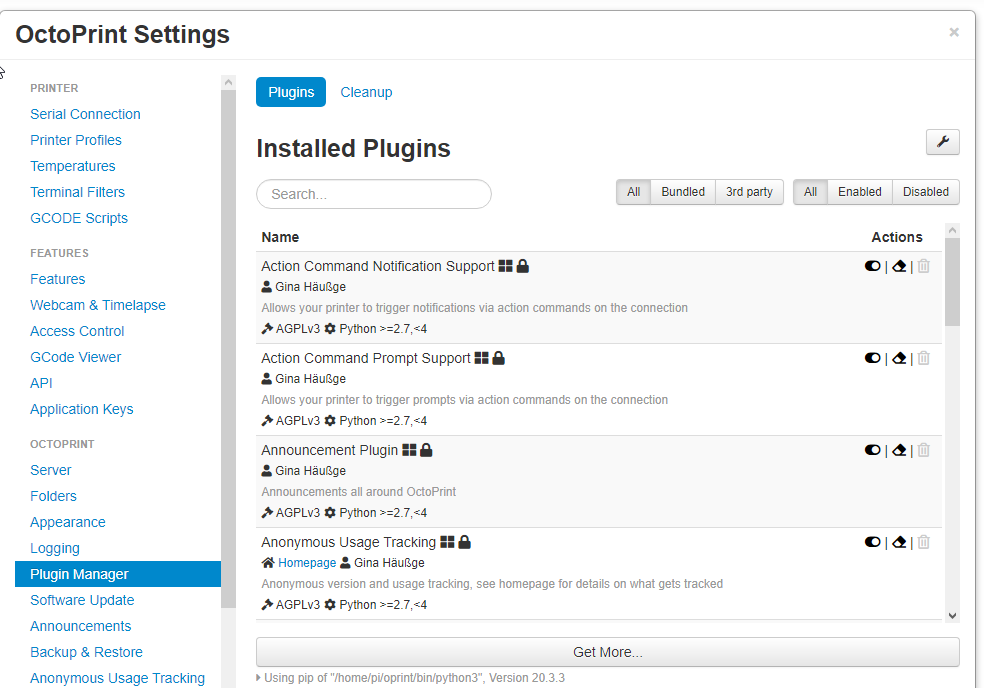Open plugin manager wrench settings

[942, 142]
